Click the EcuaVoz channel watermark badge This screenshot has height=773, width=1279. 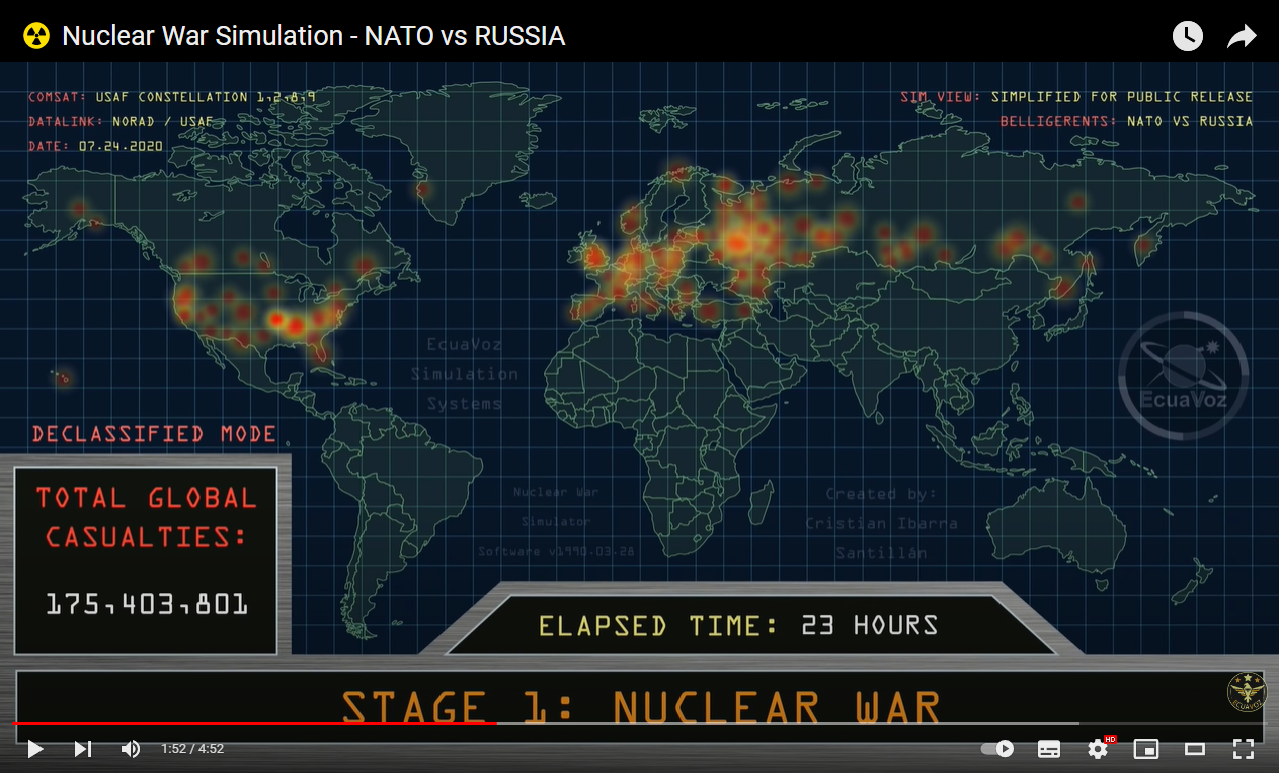click(x=1246, y=692)
